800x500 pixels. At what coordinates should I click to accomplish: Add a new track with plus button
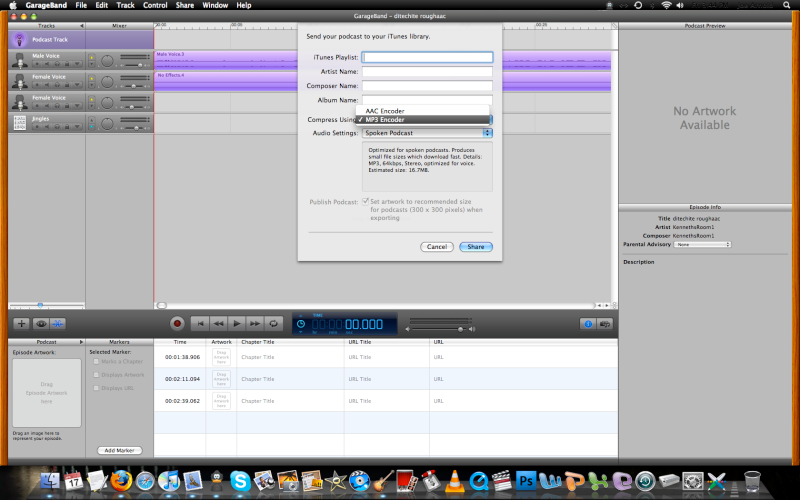click(x=21, y=323)
